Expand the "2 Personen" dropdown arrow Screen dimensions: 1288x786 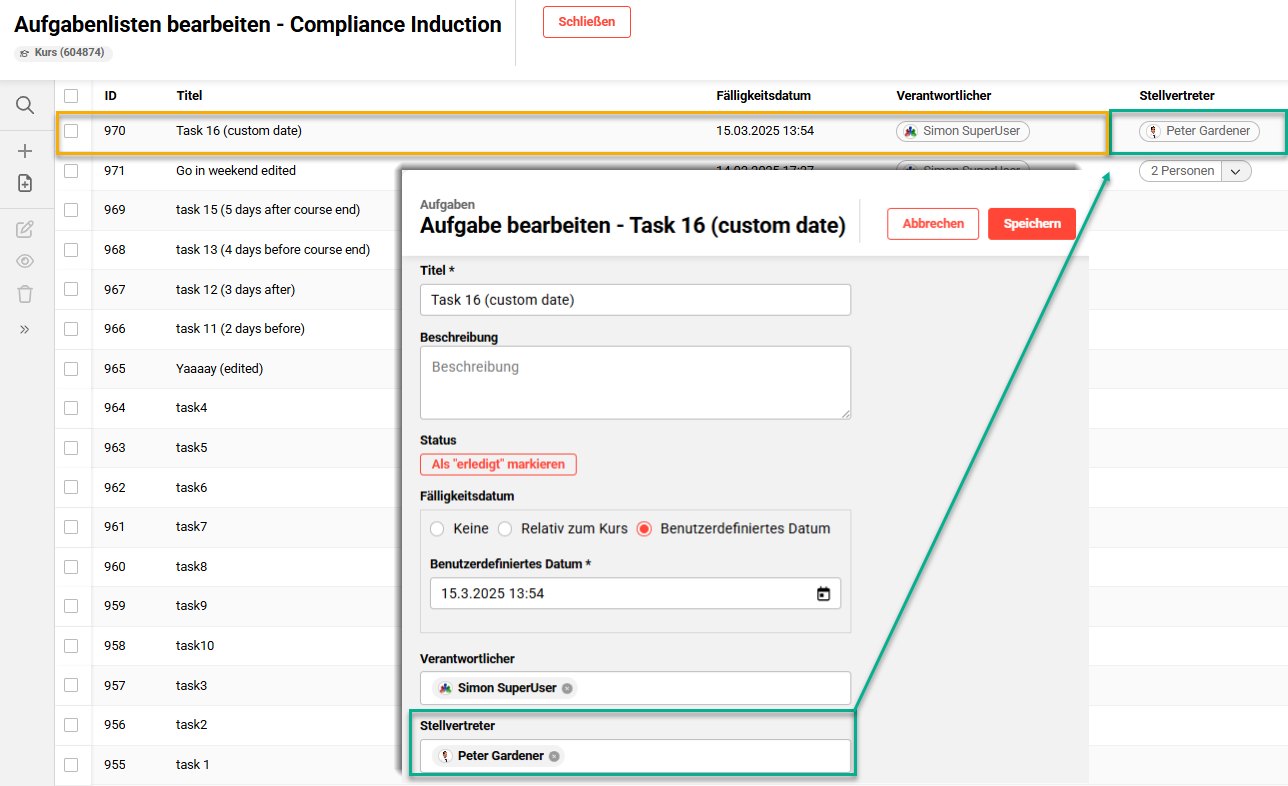pyautogui.click(x=1236, y=171)
